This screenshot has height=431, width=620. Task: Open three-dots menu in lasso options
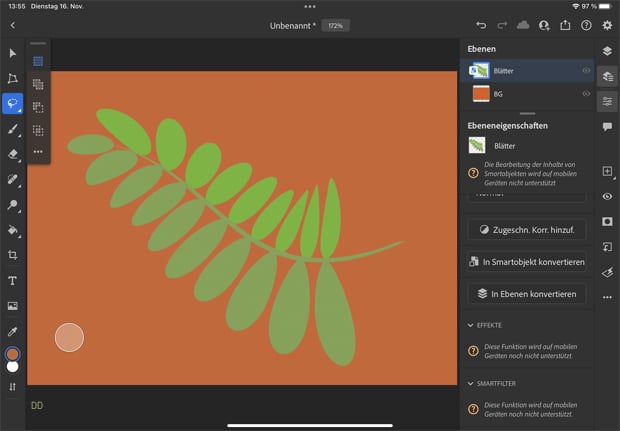point(38,152)
